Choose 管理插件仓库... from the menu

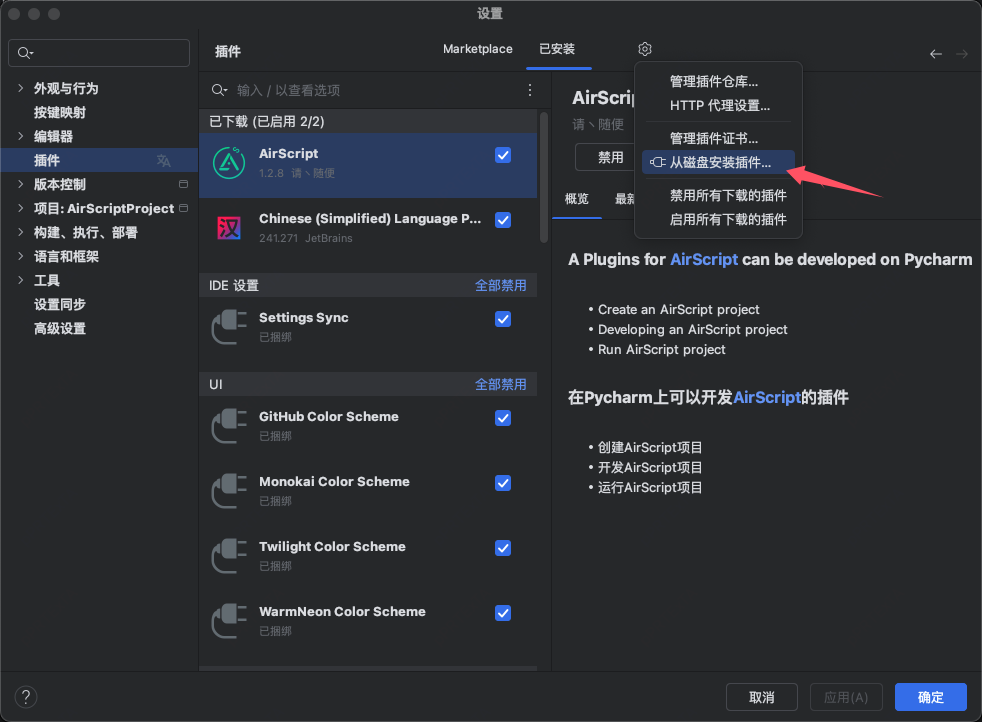[x=718, y=81]
